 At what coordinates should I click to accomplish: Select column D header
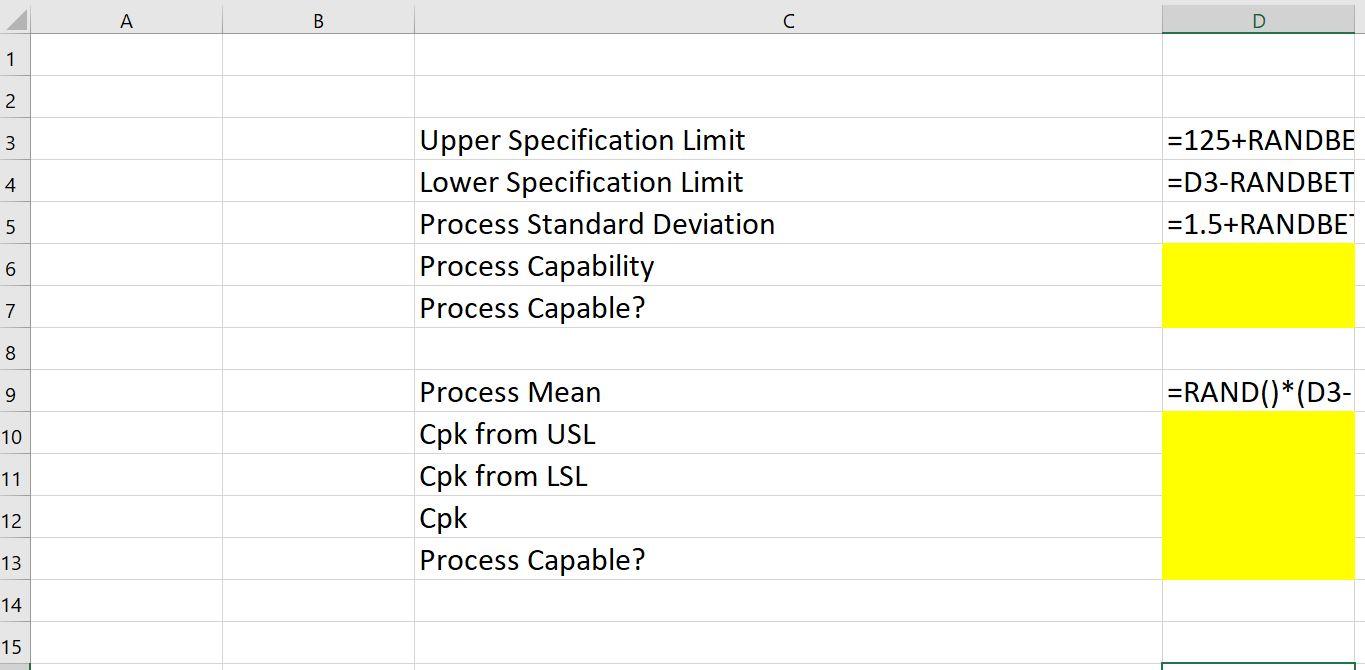1257,19
